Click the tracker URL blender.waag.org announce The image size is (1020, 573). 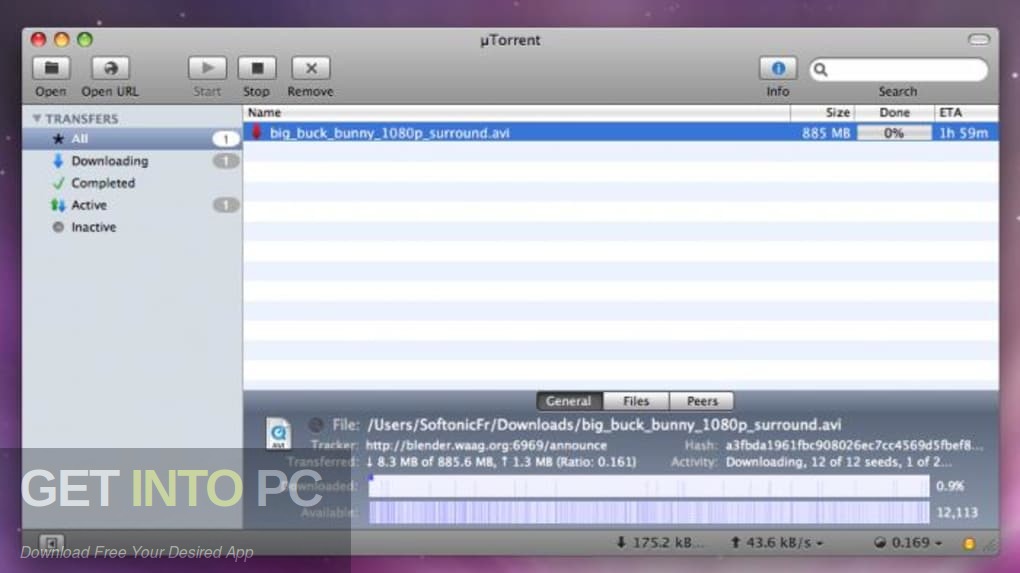486,446
